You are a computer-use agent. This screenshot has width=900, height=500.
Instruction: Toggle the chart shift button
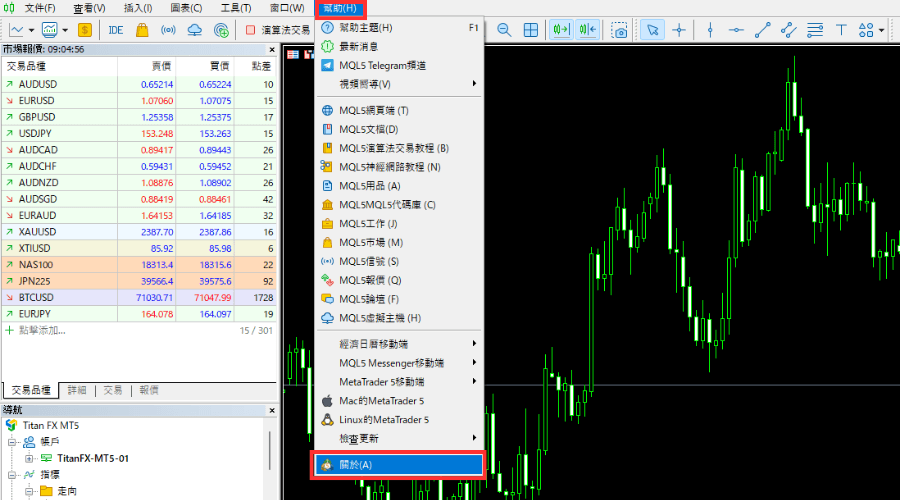pyautogui.click(x=587, y=30)
